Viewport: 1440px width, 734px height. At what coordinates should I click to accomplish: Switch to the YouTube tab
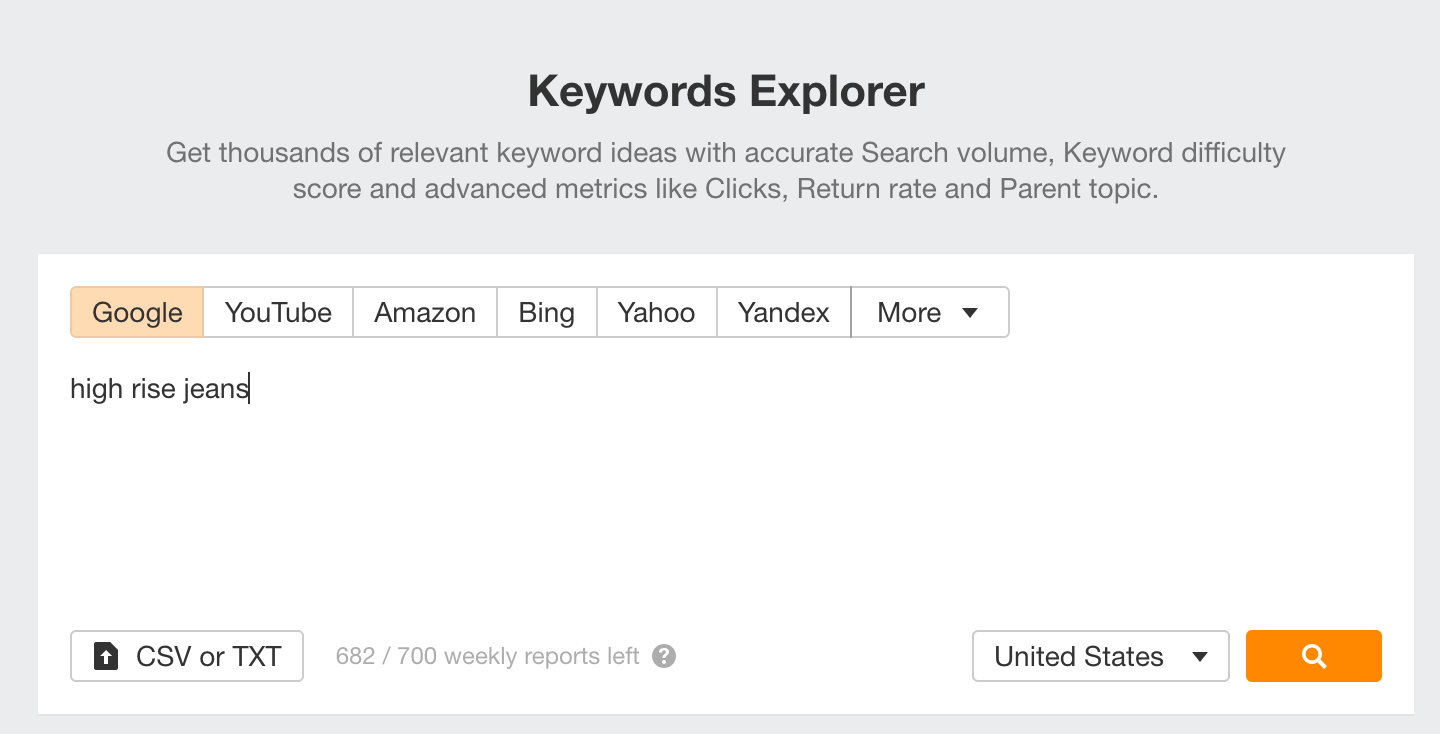pyautogui.click(x=278, y=313)
